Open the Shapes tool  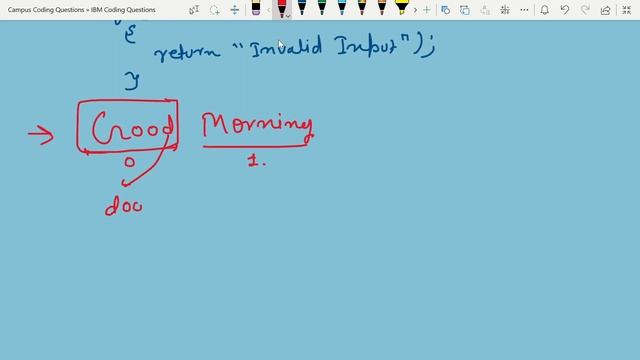click(445, 10)
